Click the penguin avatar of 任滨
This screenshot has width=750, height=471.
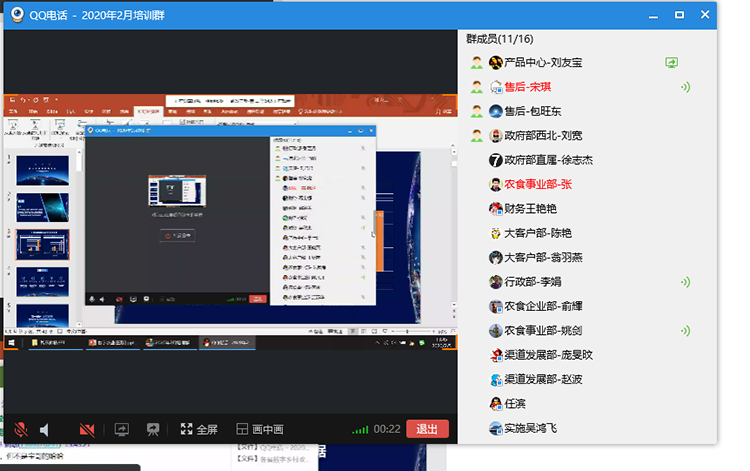tap(495, 404)
